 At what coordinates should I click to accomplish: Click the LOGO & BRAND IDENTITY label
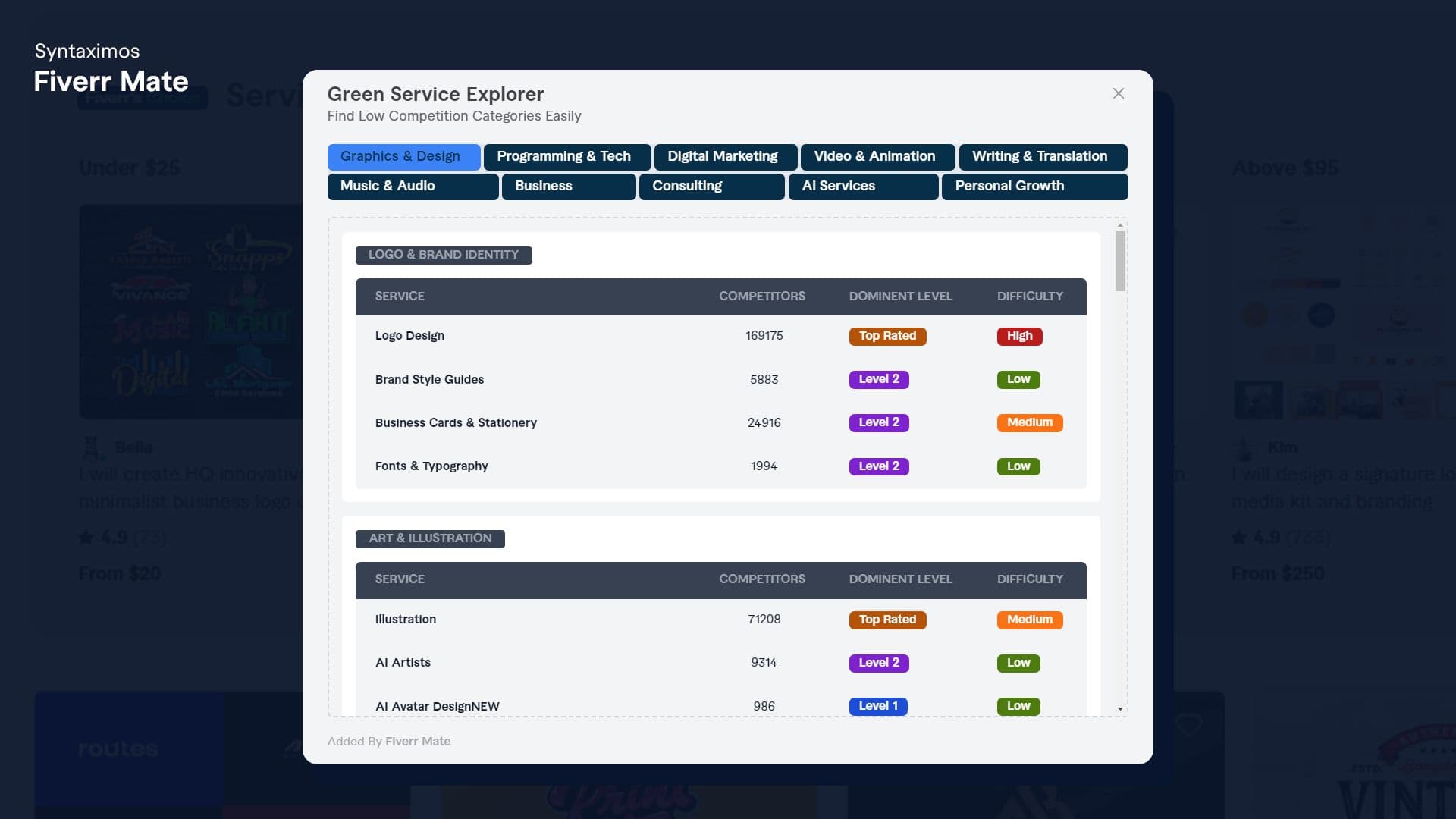point(444,255)
